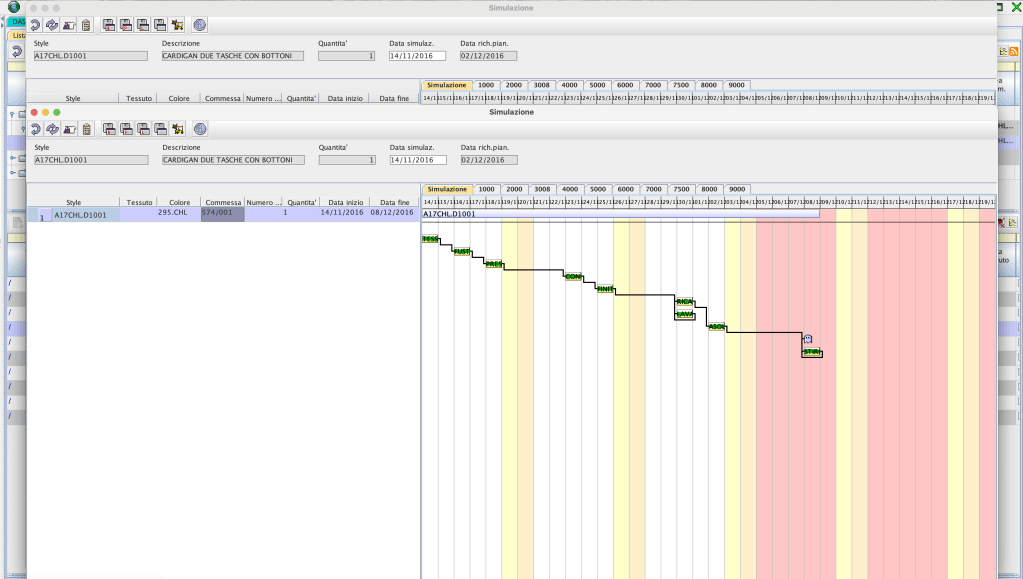Screen dimensions: 1023x579
Task: Click the Commessa column header in front table
Action: tap(223, 202)
